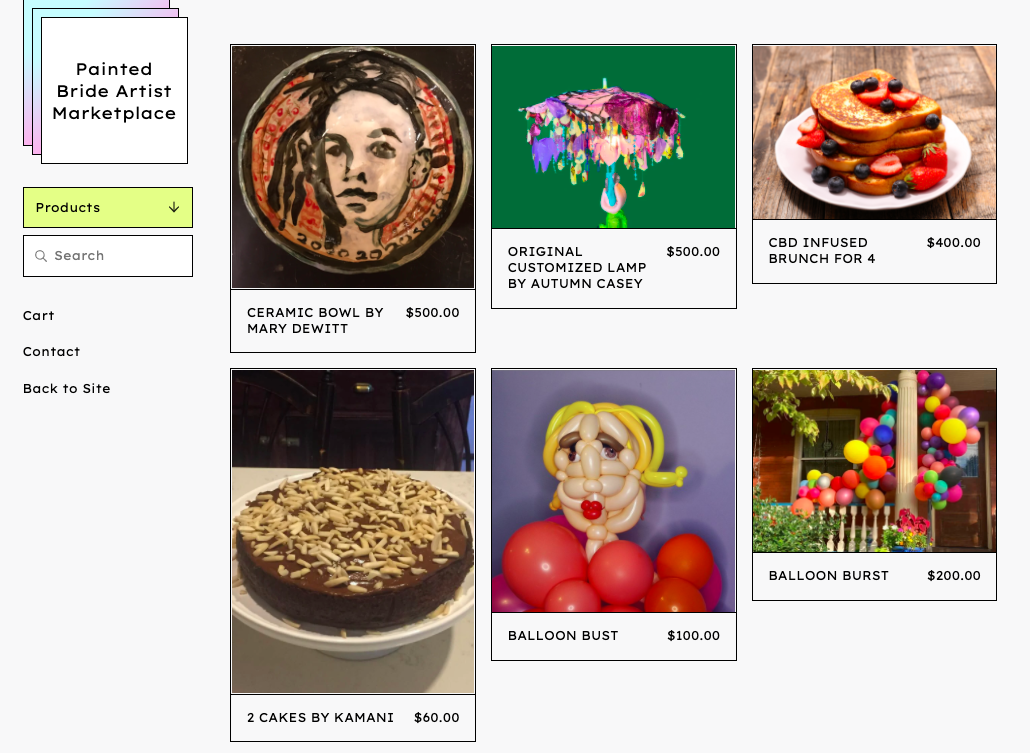Open the 2 Cakes by Kamani listing
This screenshot has height=753, width=1030.
[x=353, y=718]
